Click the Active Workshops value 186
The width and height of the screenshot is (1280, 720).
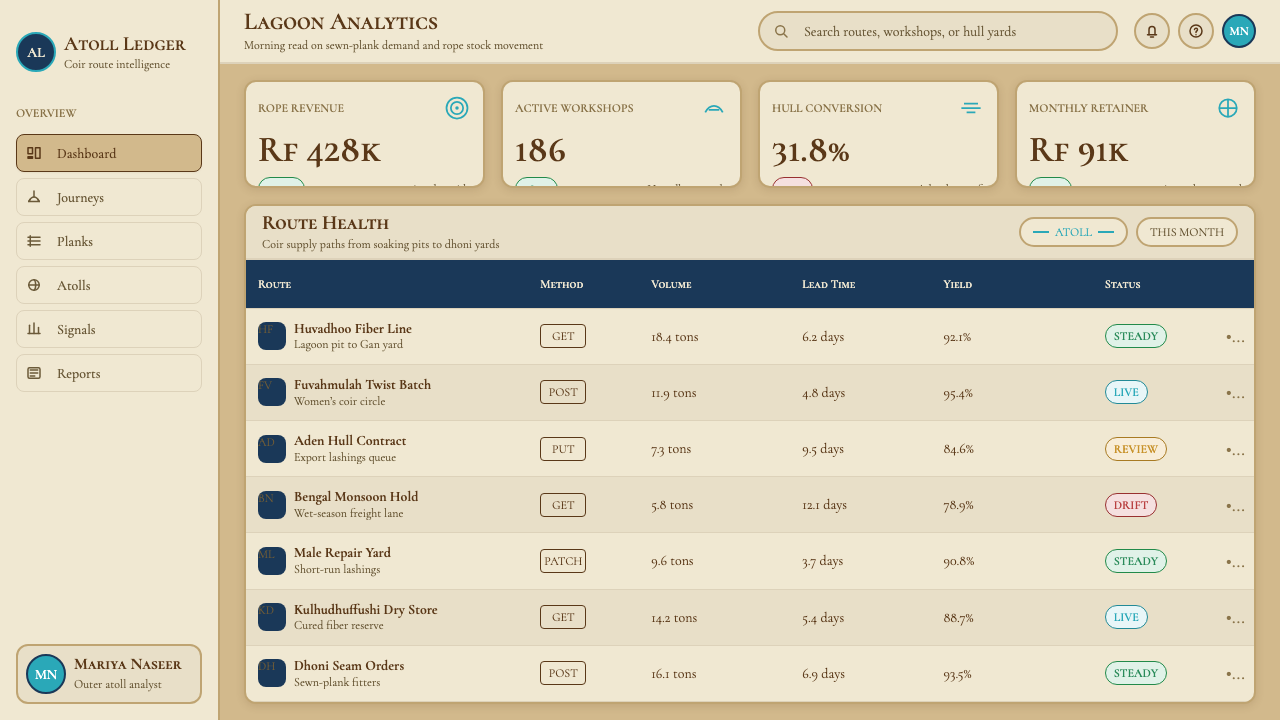pyautogui.click(x=540, y=151)
